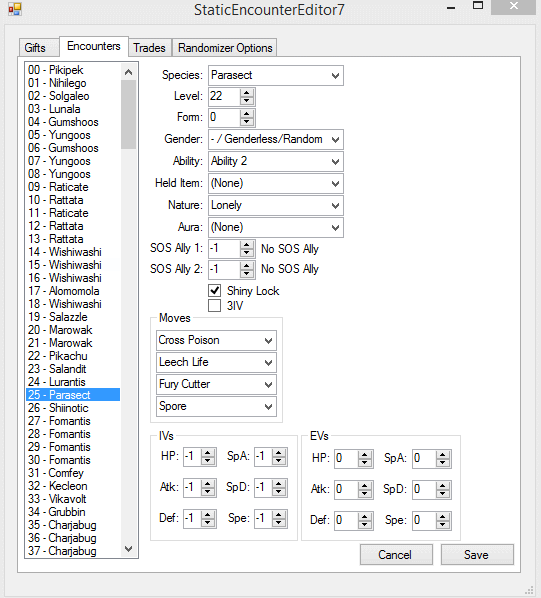Minimize the StaticEncounterEditor7 window
Viewport: 541px width, 598px height.
451,7
